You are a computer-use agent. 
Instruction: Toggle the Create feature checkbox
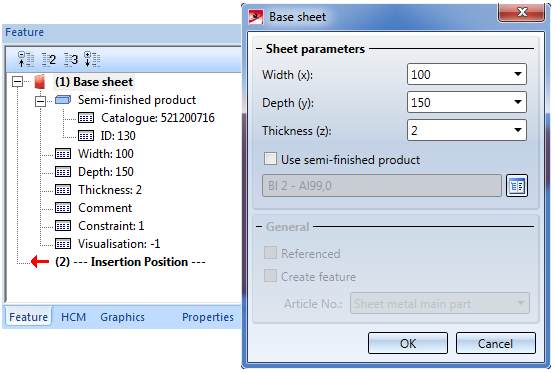(270, 276)
